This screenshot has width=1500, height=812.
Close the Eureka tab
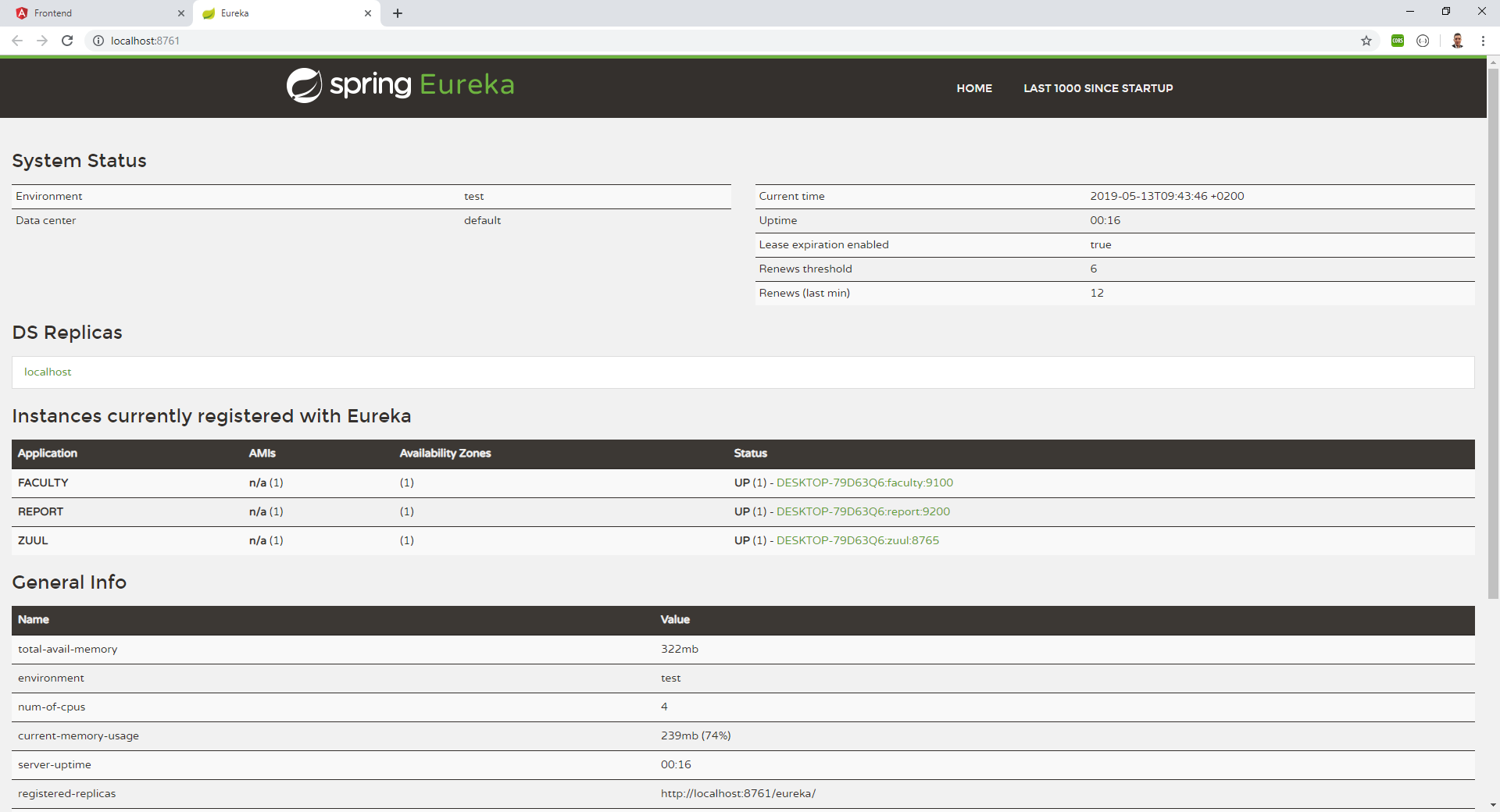click(x=368, y=13)
